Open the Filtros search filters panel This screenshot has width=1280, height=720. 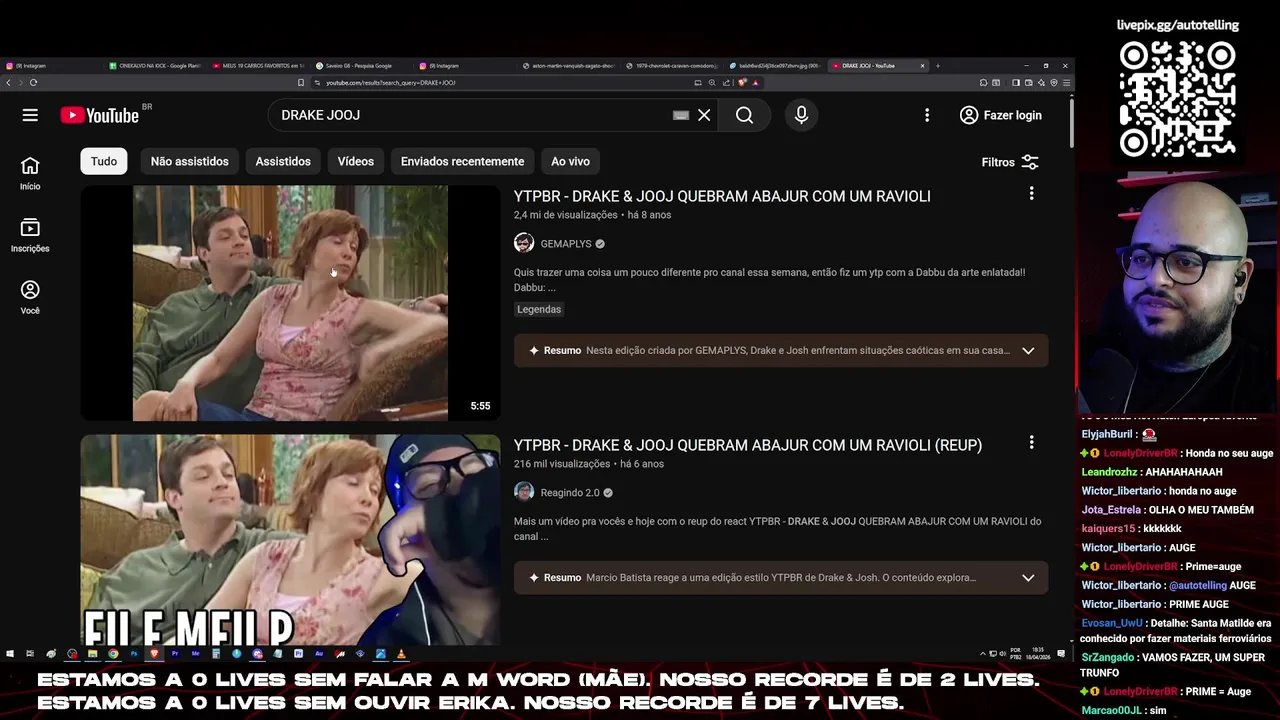click(1010, 162)
